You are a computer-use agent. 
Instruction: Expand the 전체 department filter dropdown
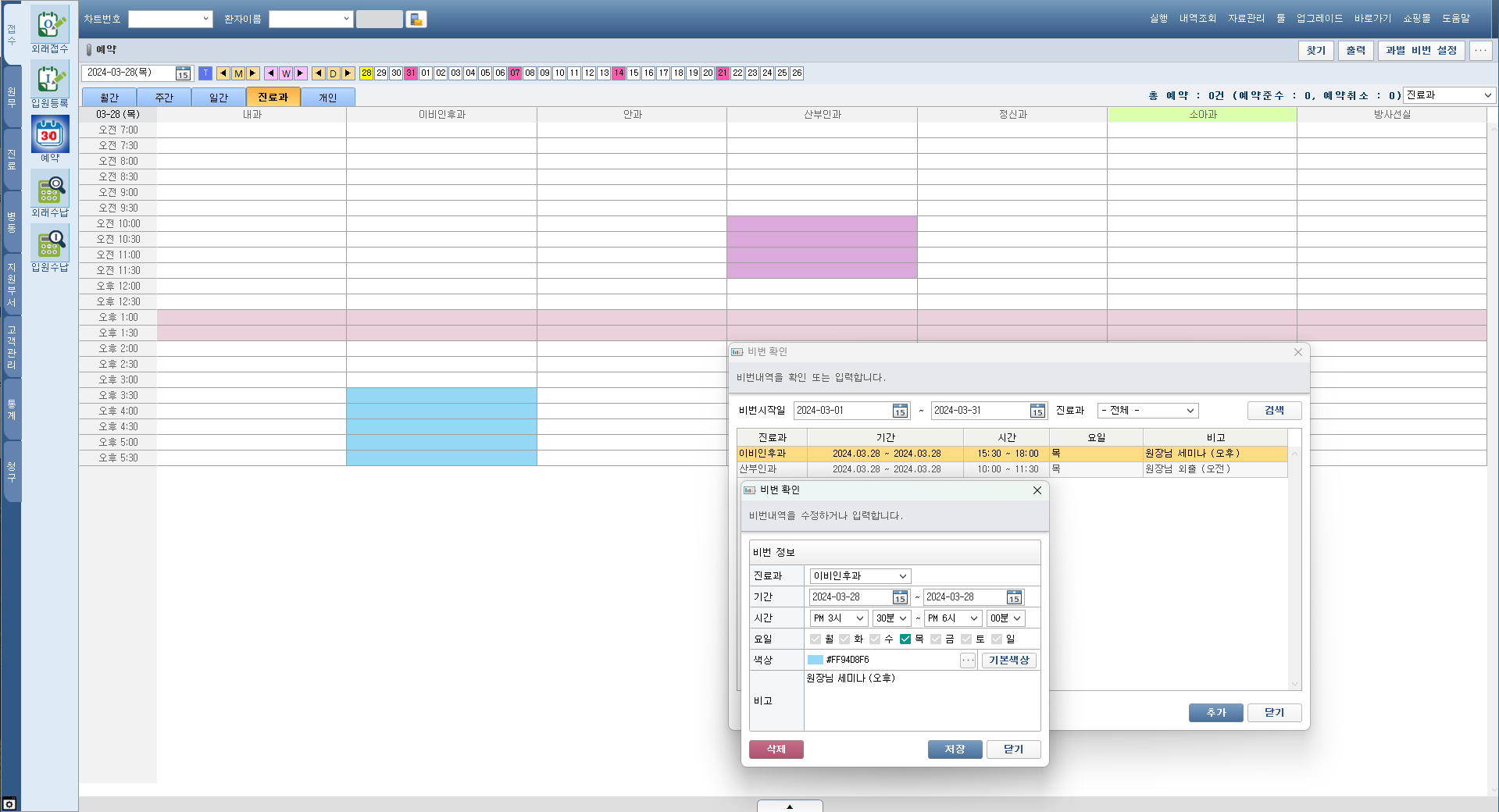(x=1147, y=411)
